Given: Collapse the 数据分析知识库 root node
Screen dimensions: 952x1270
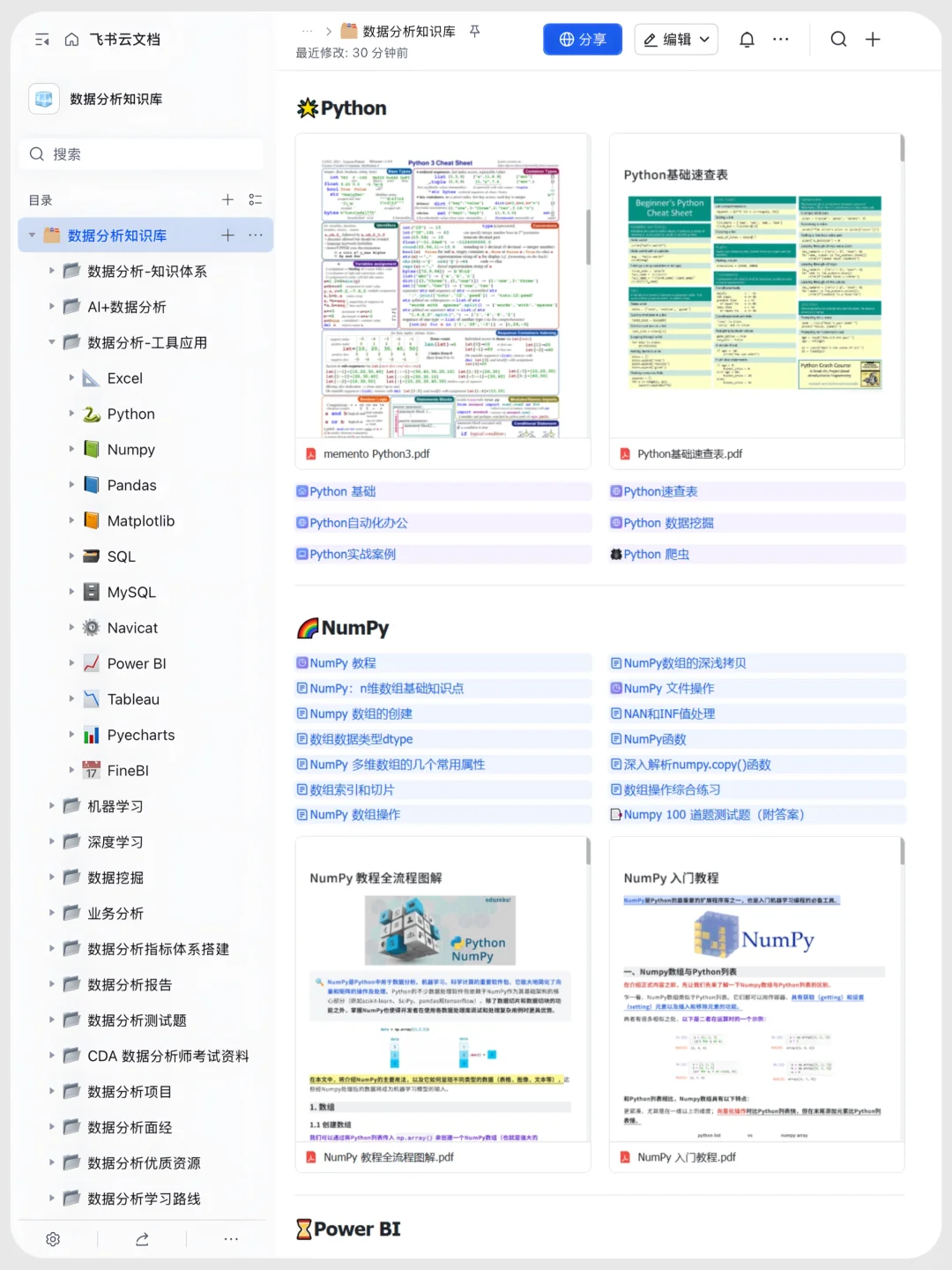Looking at the screenshot, I should pos(32,235).
